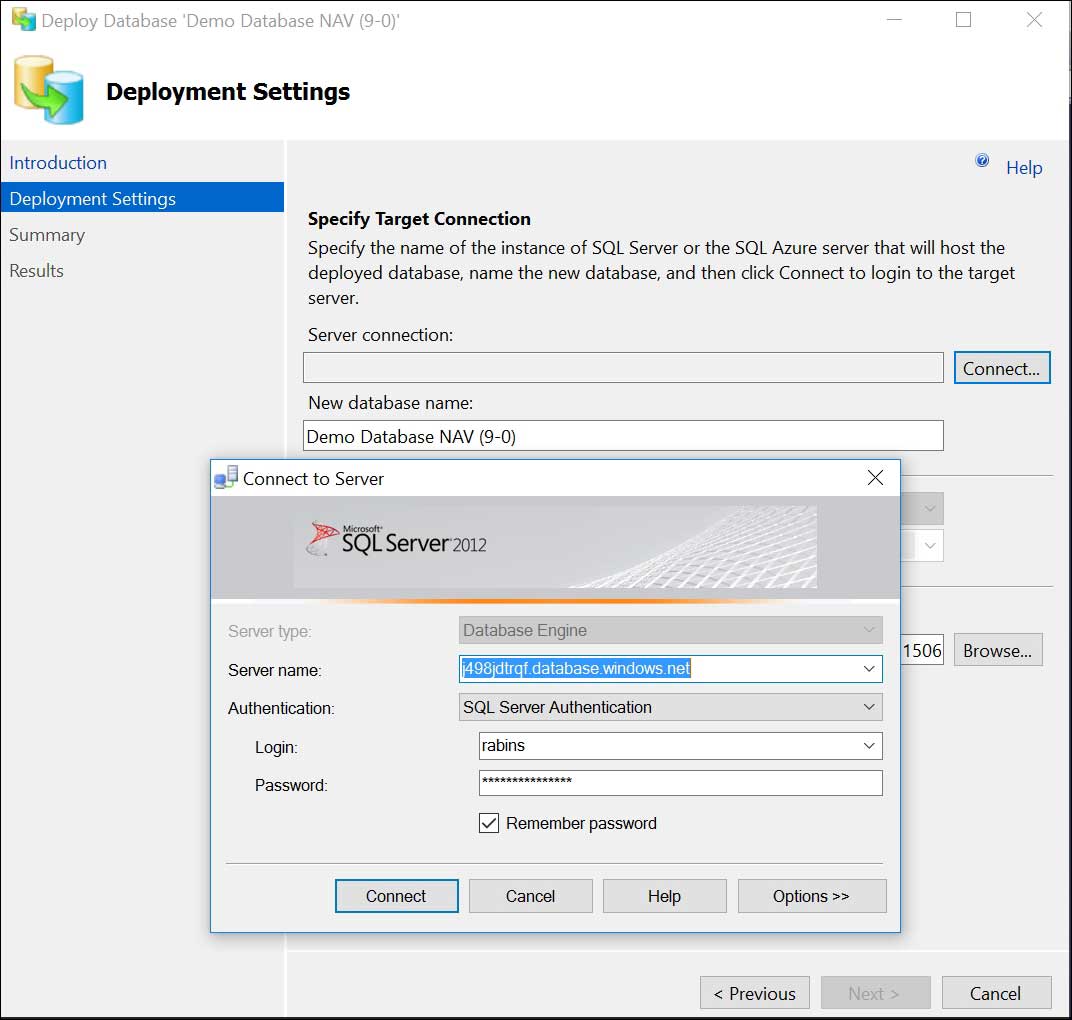Click the Connect to Server dialog icon
The height and width of the screenshot is (1020, 1072).
click(x=227, y=477)
